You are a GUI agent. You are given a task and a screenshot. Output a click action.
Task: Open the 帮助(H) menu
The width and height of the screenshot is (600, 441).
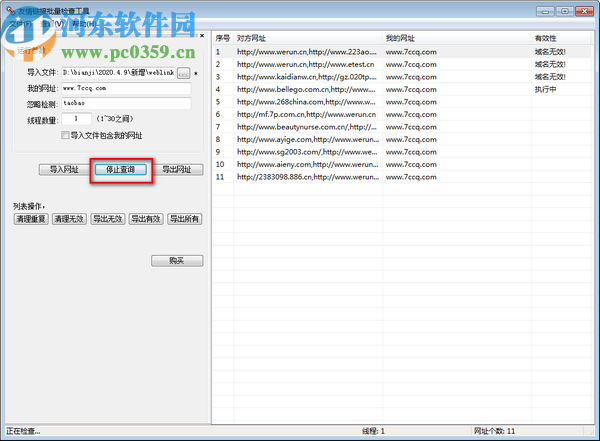pos(84,24)
